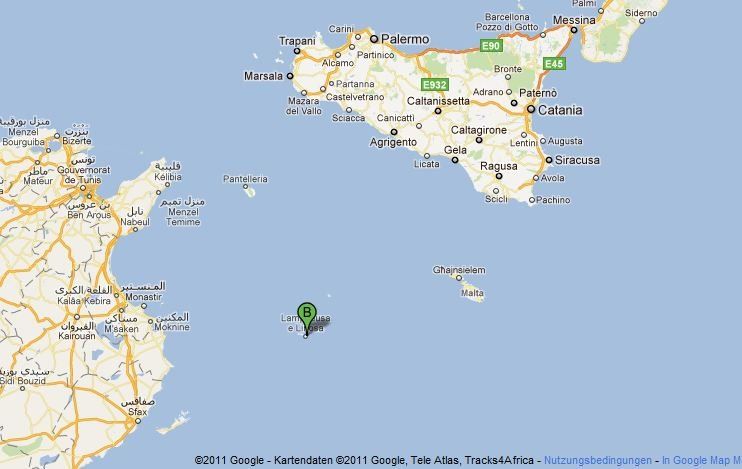
Task: Open the In Google Map link
Action: tap(701, 460)
